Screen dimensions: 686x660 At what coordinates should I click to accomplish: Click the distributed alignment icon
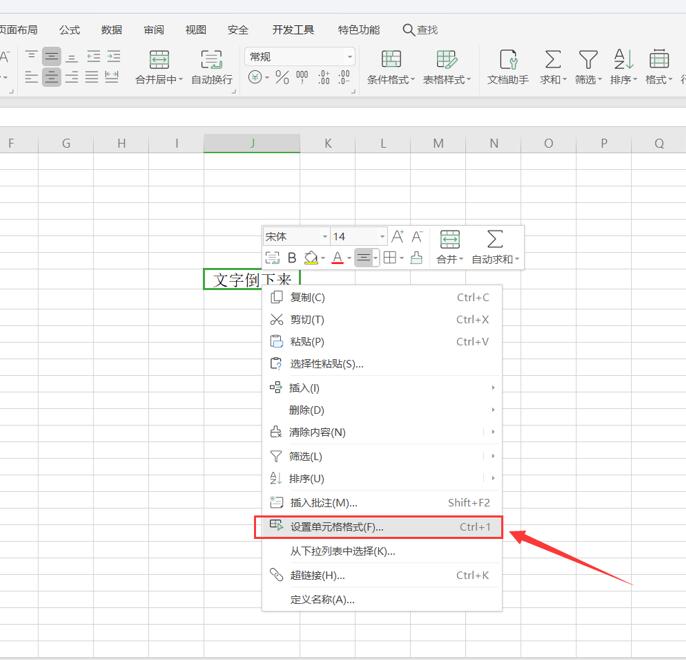coord(112,77)
